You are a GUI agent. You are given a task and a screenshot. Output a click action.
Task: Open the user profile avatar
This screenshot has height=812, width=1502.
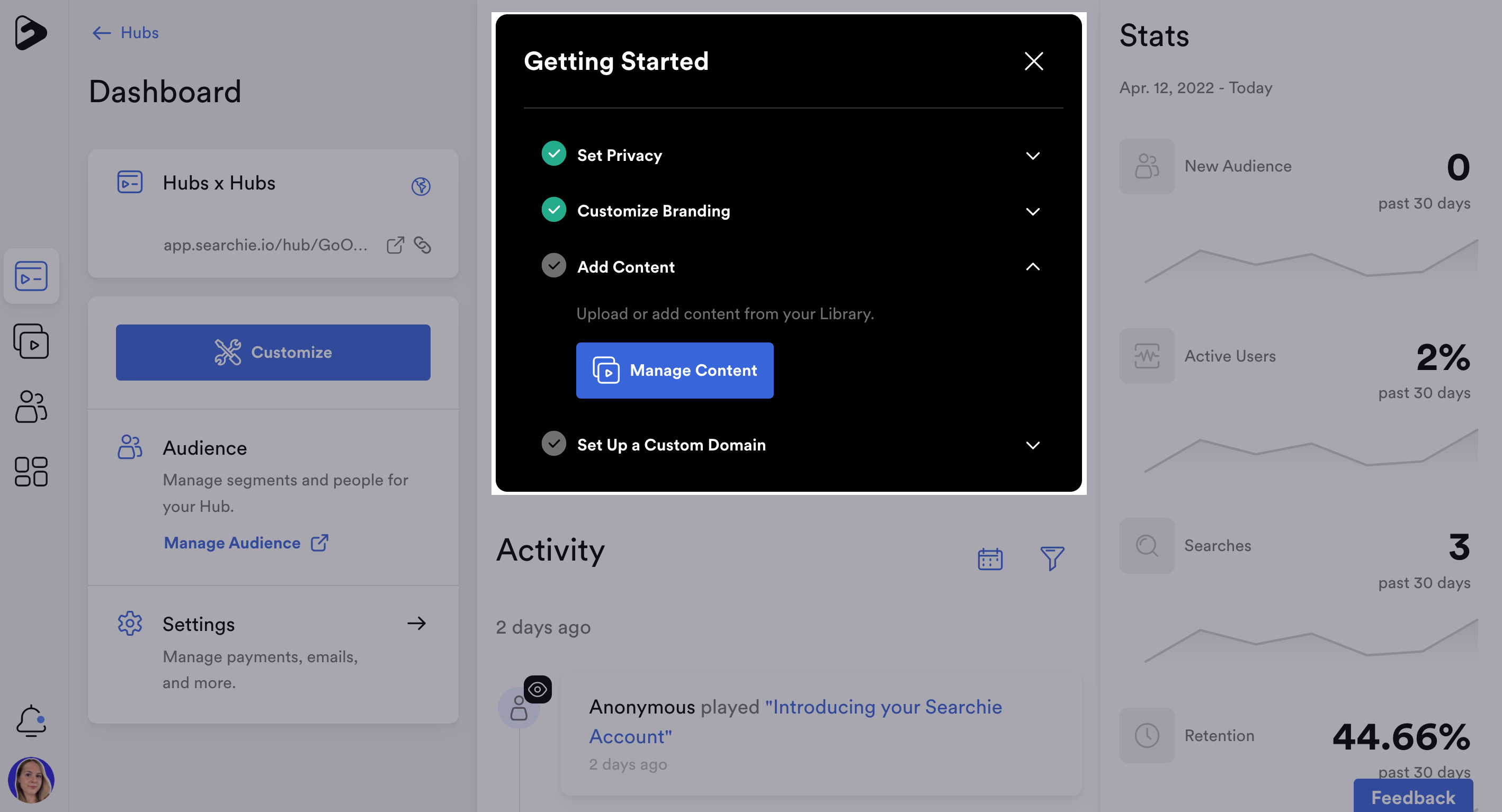pos(31,780)
